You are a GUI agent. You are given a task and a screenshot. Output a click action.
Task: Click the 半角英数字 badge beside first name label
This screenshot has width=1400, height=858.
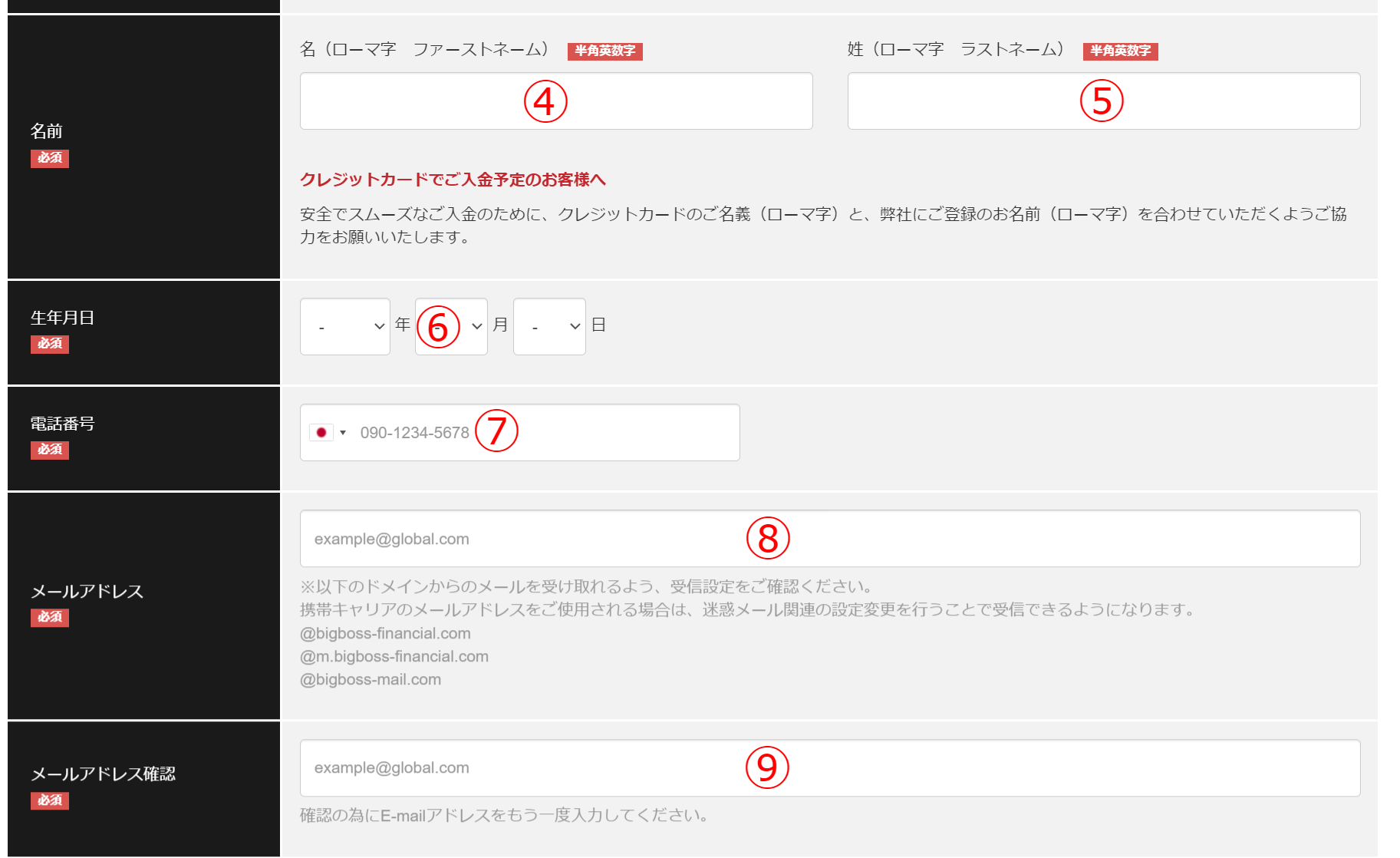(x=604, y=51)
